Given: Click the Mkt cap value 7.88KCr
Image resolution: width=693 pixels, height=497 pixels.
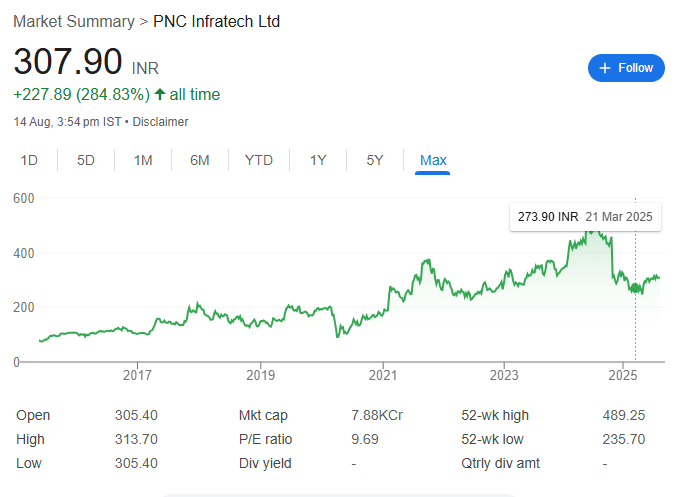Looking at the screenshot, I should point(377,415).
